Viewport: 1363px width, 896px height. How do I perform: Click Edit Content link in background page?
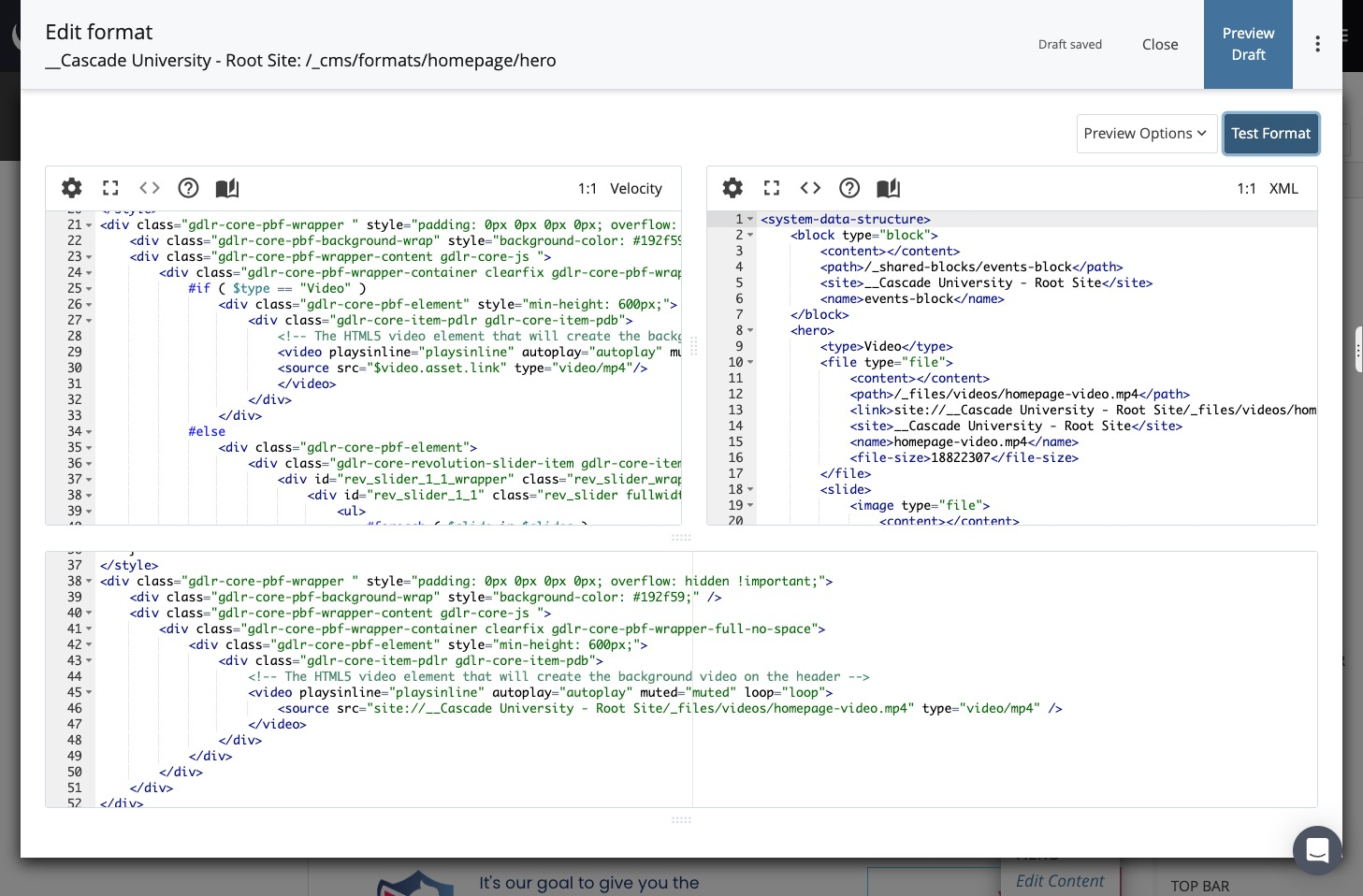[x=1060, y=881]
